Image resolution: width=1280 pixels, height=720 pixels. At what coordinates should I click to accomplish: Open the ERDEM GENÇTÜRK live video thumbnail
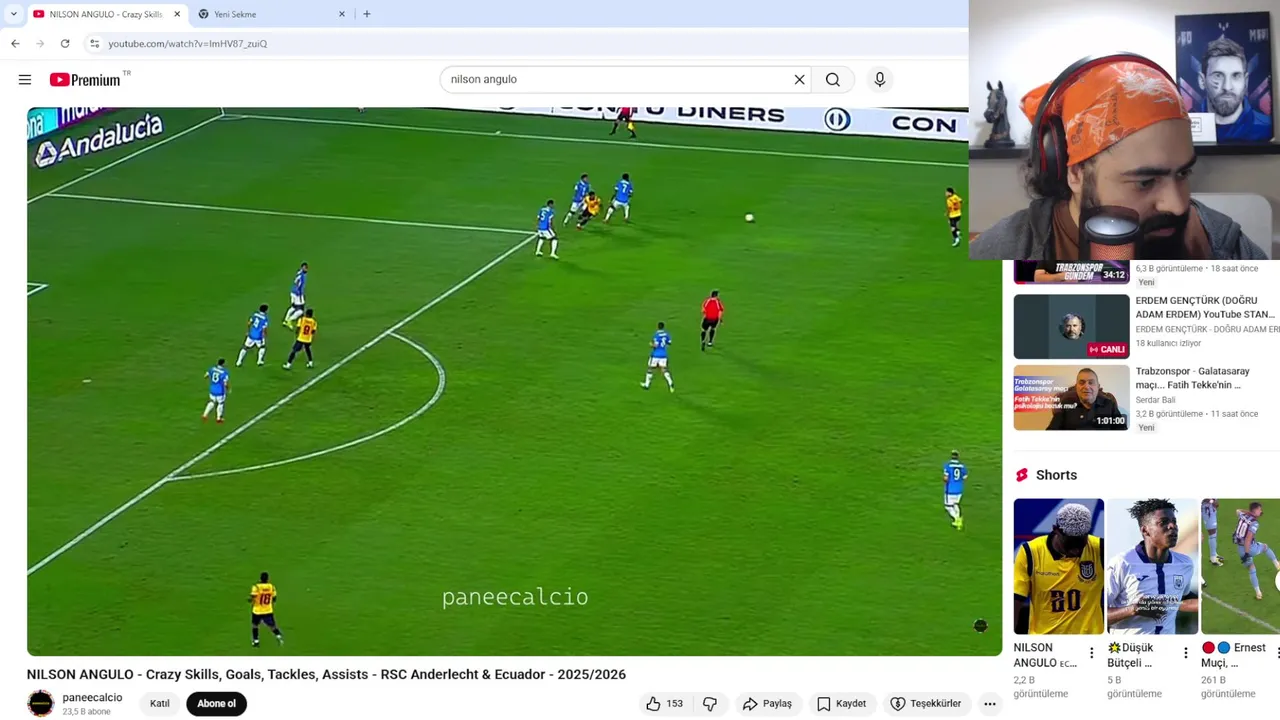click(x=1071, y=326)
